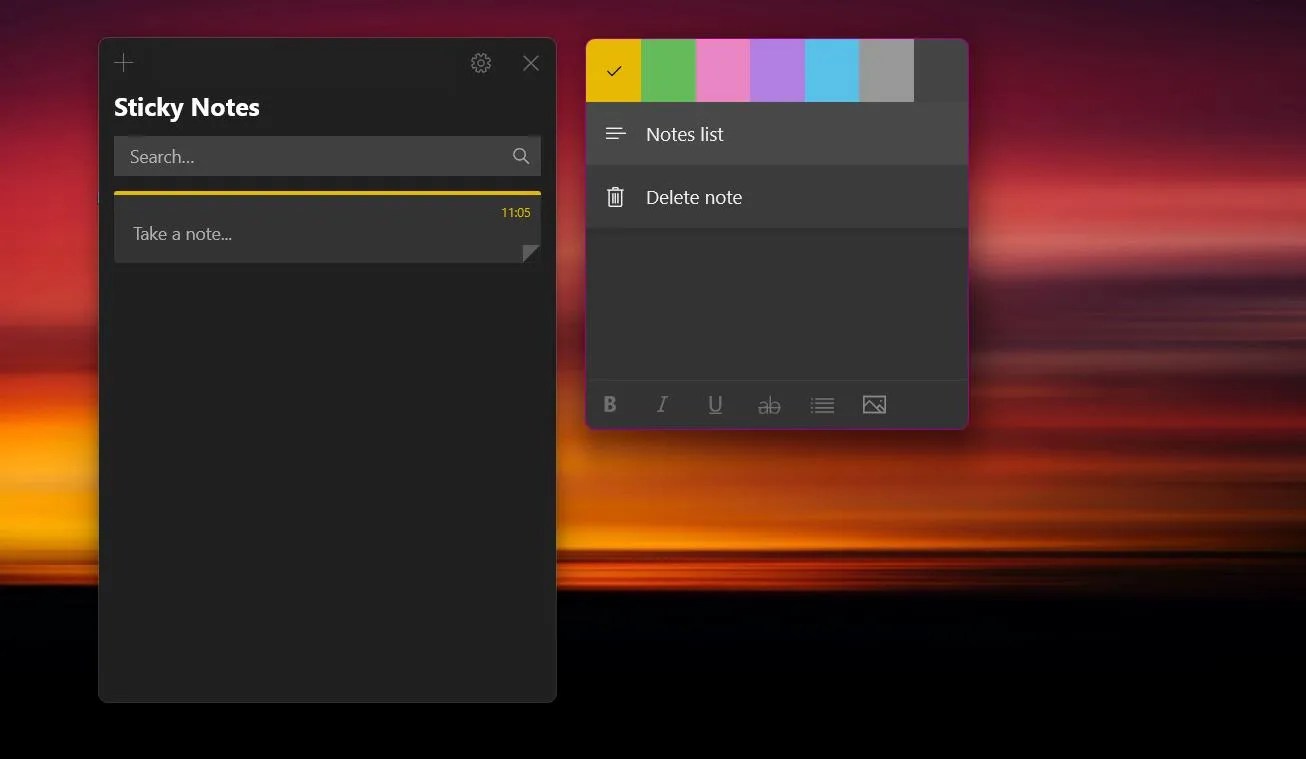Click the Notes list icon
The height and width of the screenshot is (759, 1306).
click(x=614, y=133)
